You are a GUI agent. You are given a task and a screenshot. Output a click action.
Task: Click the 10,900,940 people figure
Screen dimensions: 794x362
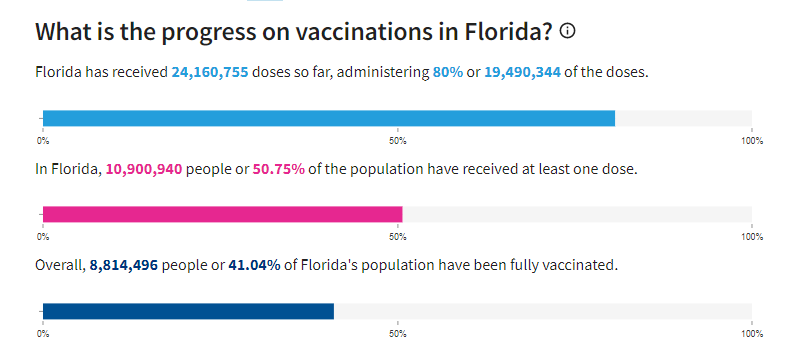[144, 169]
